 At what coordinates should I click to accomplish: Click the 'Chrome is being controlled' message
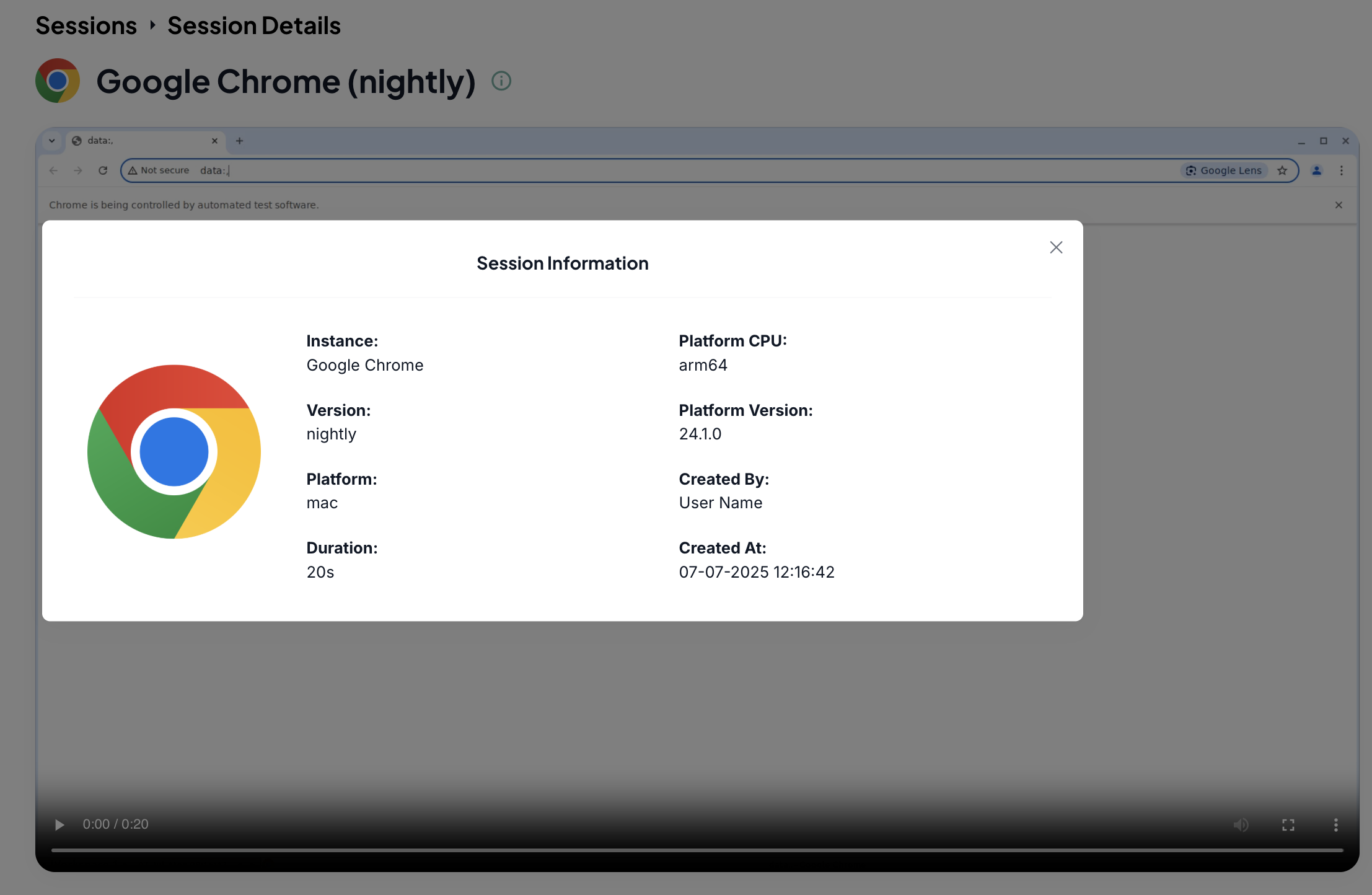coord(184,205)
